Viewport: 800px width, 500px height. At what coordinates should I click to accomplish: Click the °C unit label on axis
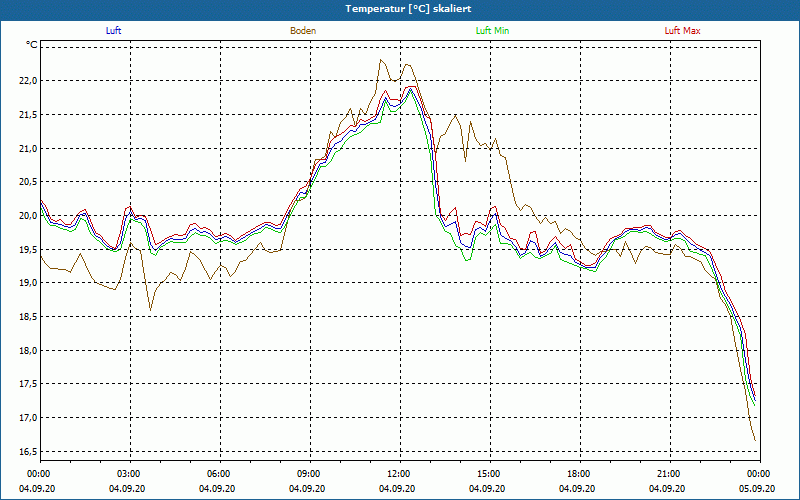tap(32, 45)
